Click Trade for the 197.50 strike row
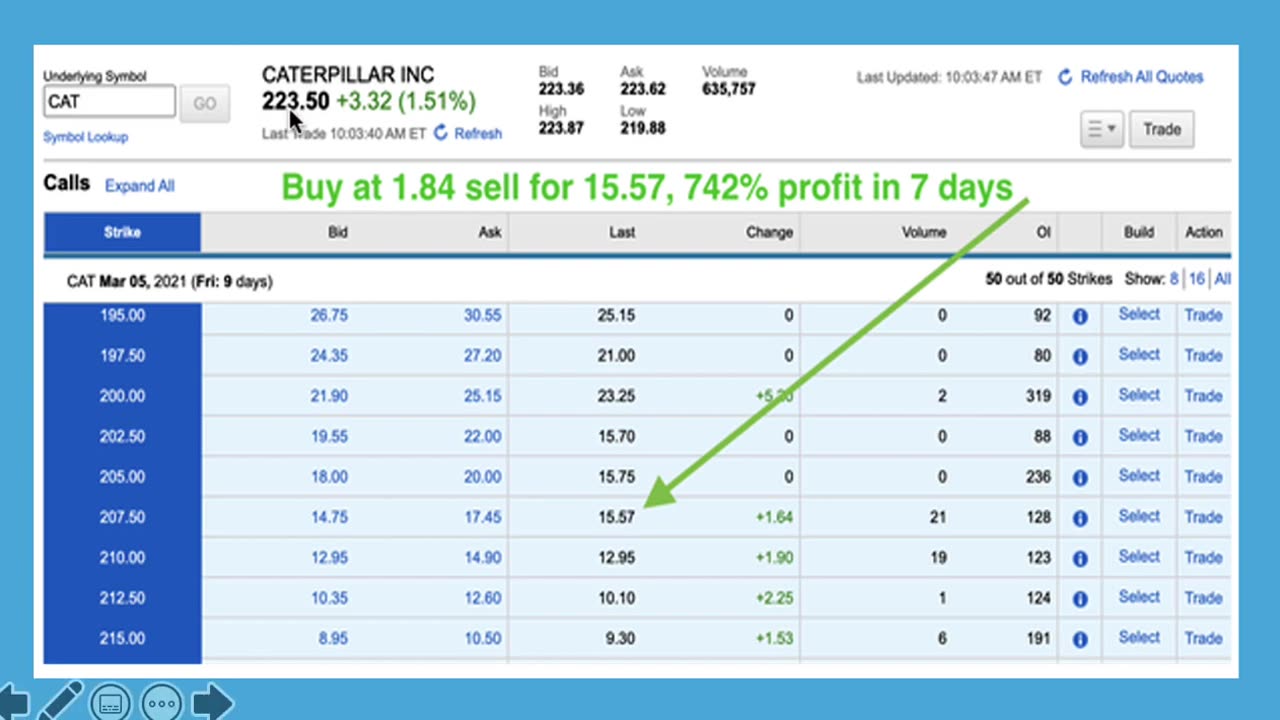The height and width of the screenshot is (720, 1280). coord(1203,355)
